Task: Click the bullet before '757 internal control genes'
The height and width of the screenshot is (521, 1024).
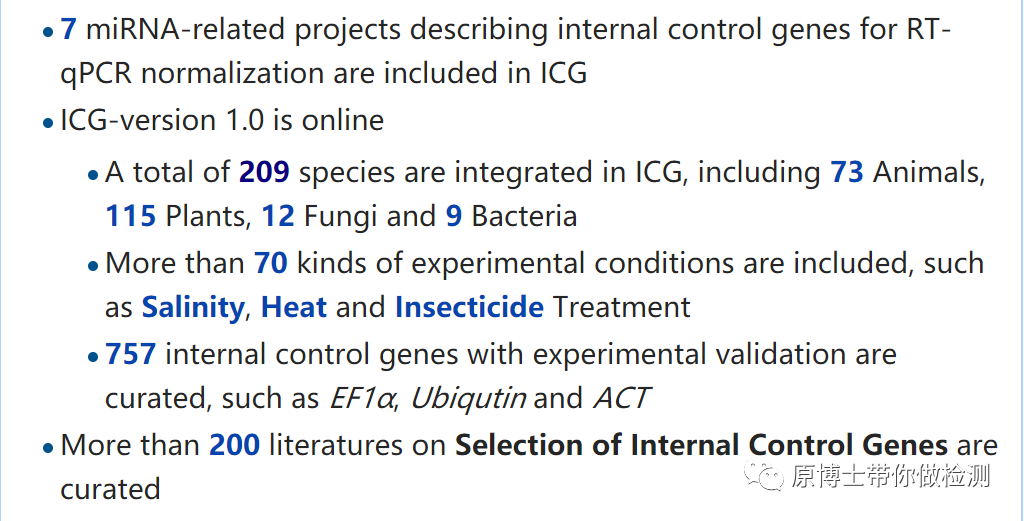Action: point(93,357)
